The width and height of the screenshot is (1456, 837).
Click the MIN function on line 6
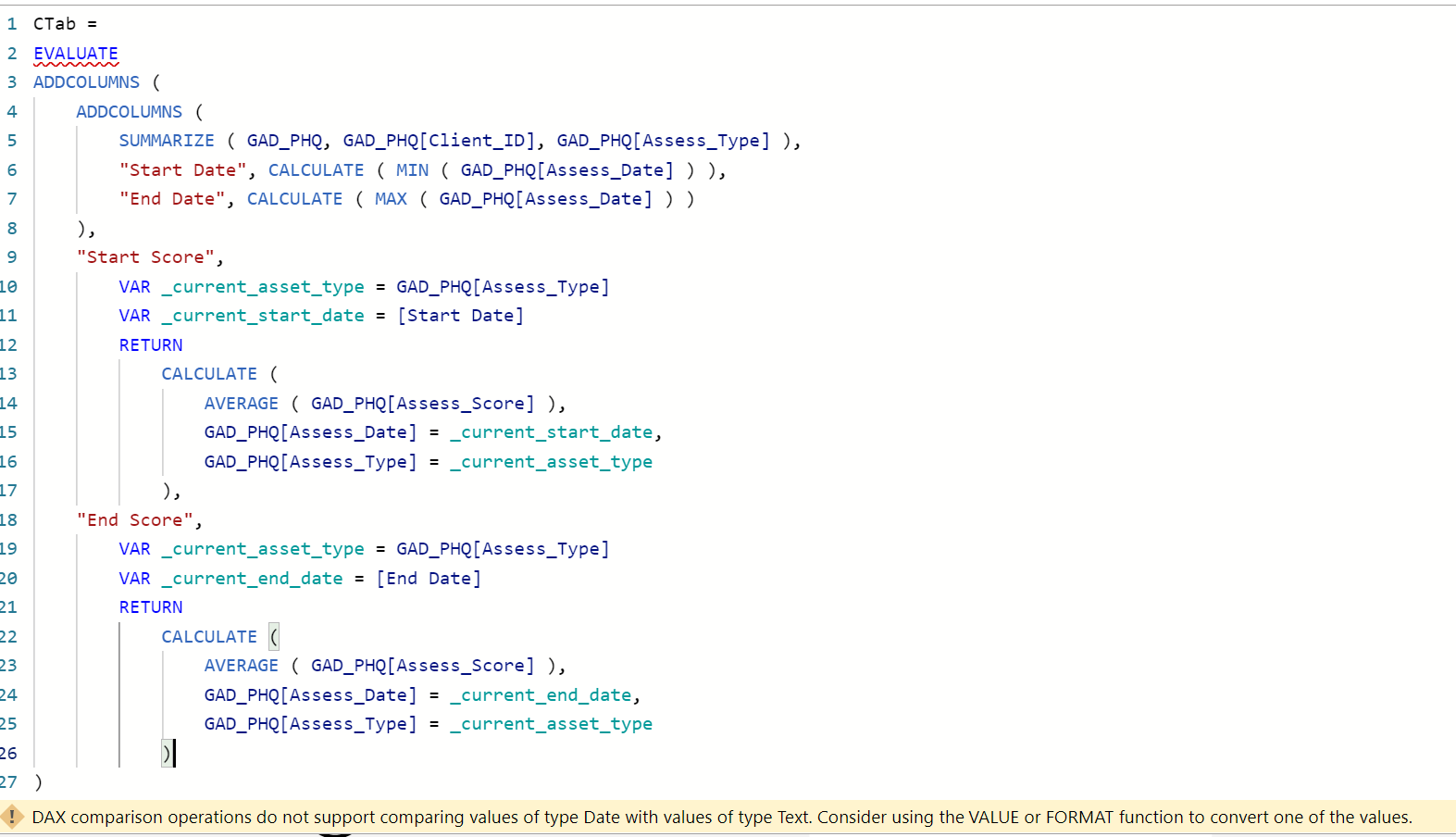pos(412,170)
